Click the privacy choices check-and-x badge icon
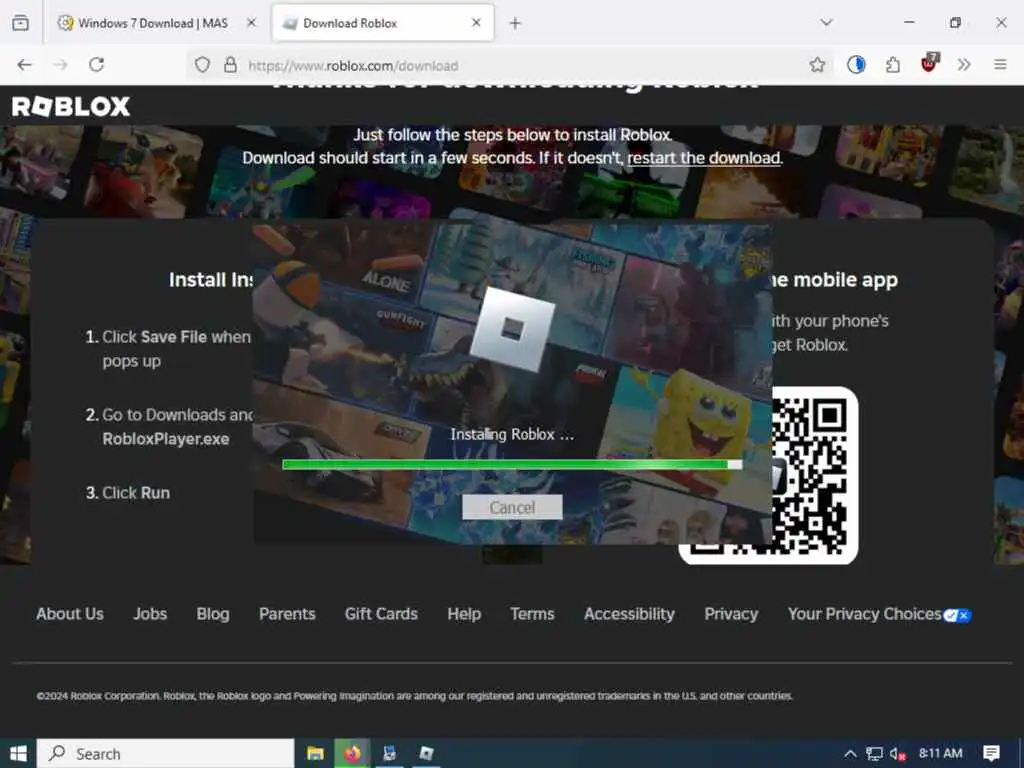This screenshot has height=768, width=1024. (x=957, y=615)
